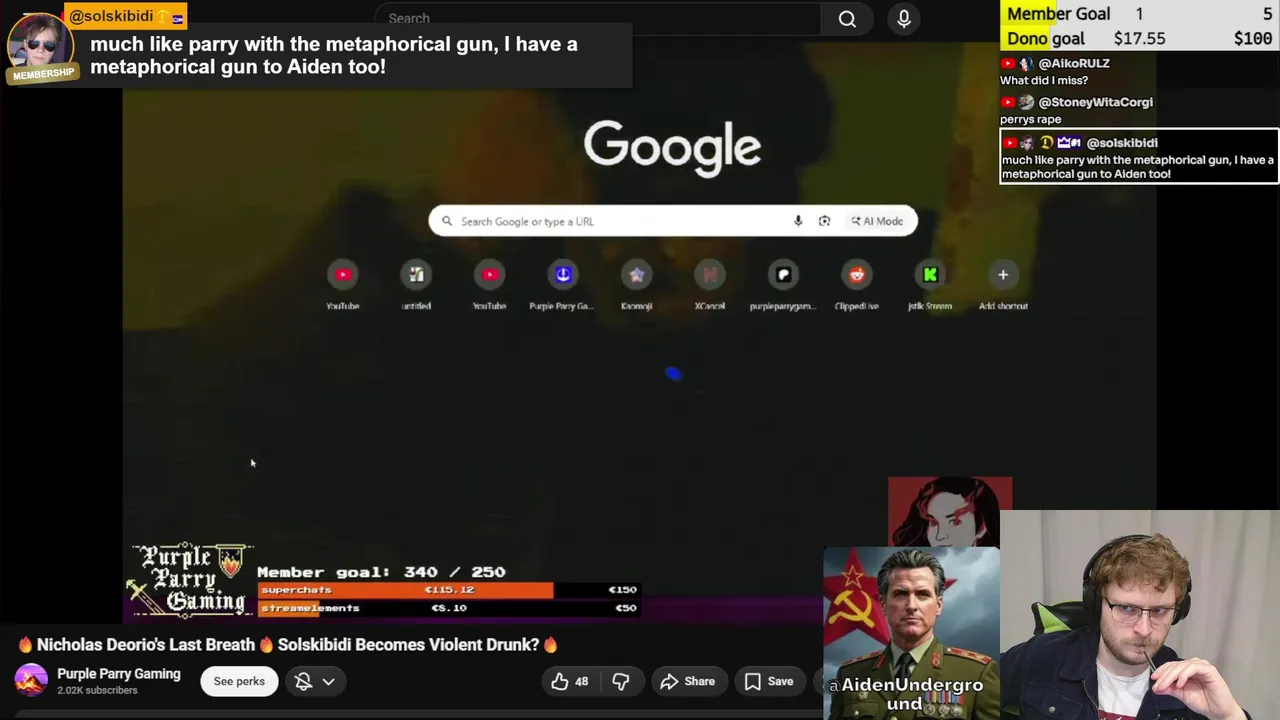Open YouTube shortcut beside Purple Parry Ga
This screenshot has width=1280, height=720.
pos(489,285)
